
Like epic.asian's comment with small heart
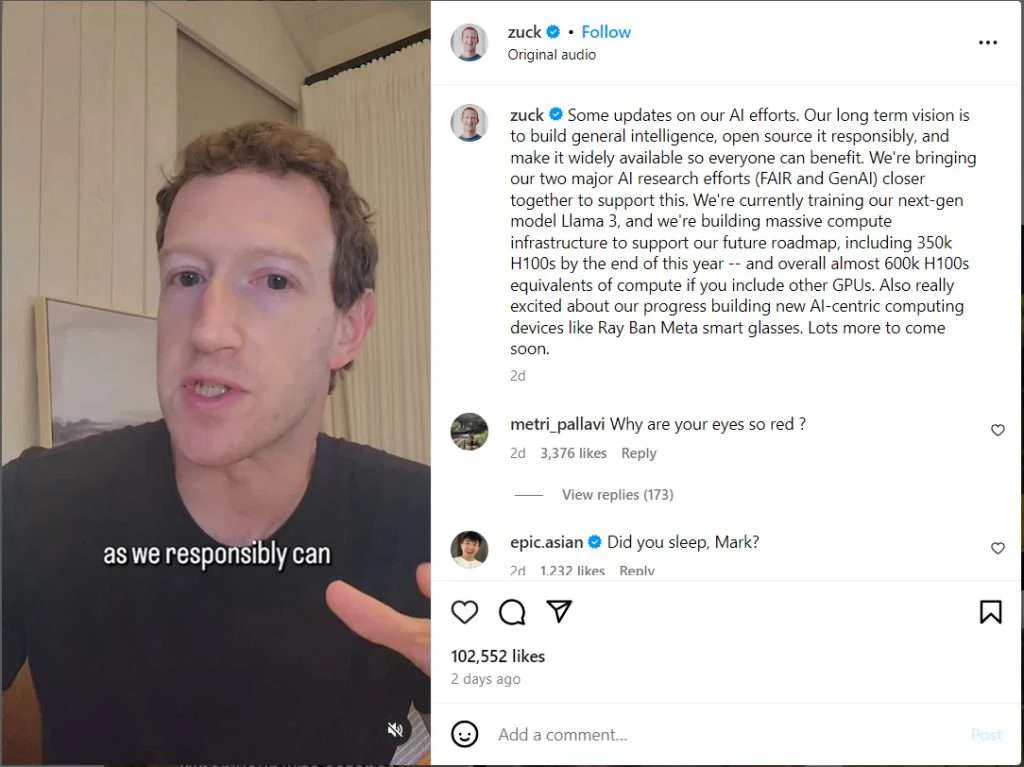(997, 548)
